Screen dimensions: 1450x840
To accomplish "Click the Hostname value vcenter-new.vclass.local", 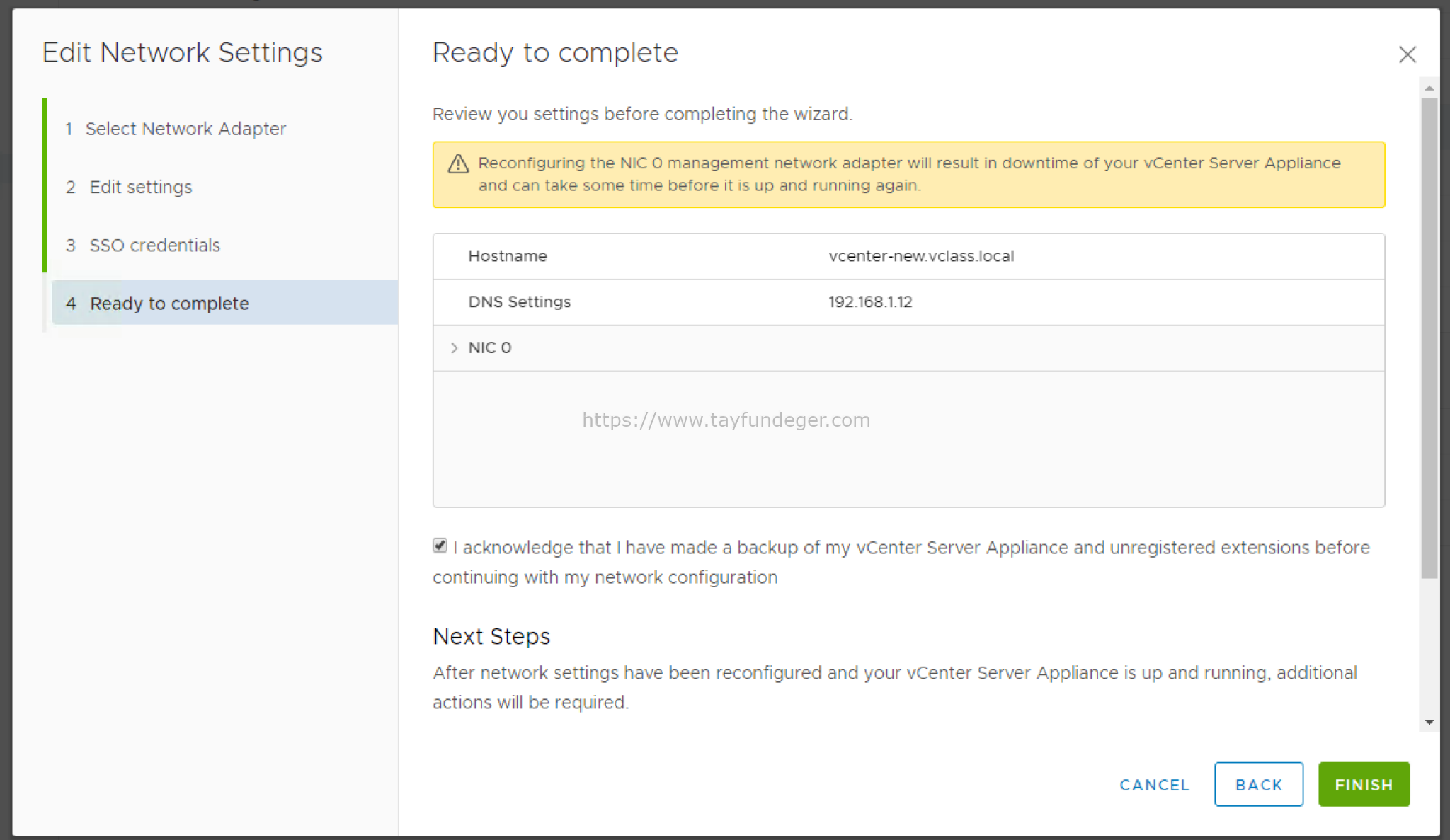I will 921,256.
